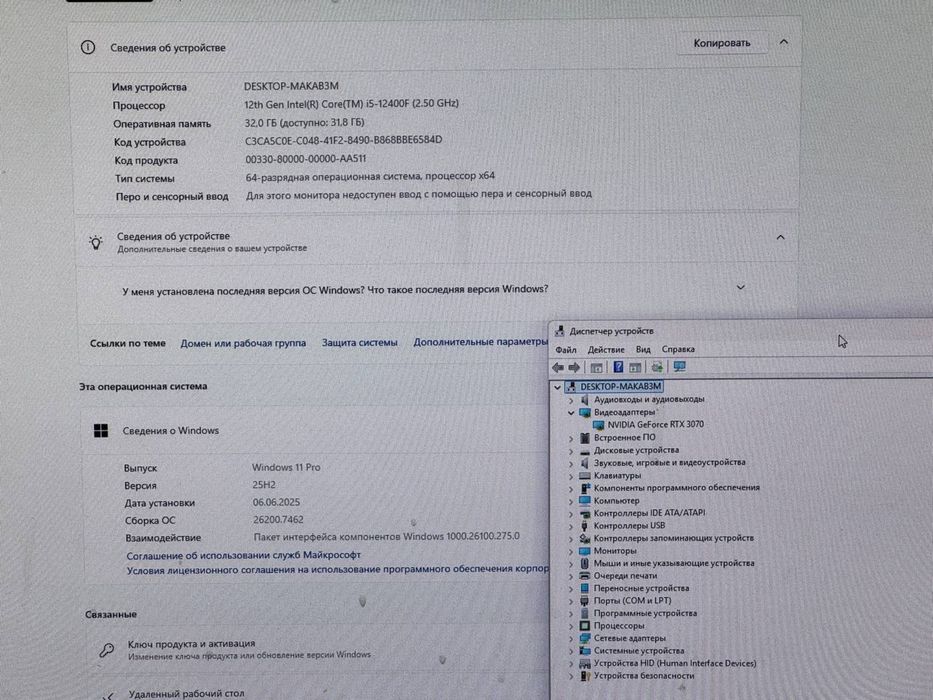Image resolution: width=933 pixels, height=700 pixels.
Task: Select the NVIDIA GeForce RTX 3070 adapter icon
Action: coord(599,425)
